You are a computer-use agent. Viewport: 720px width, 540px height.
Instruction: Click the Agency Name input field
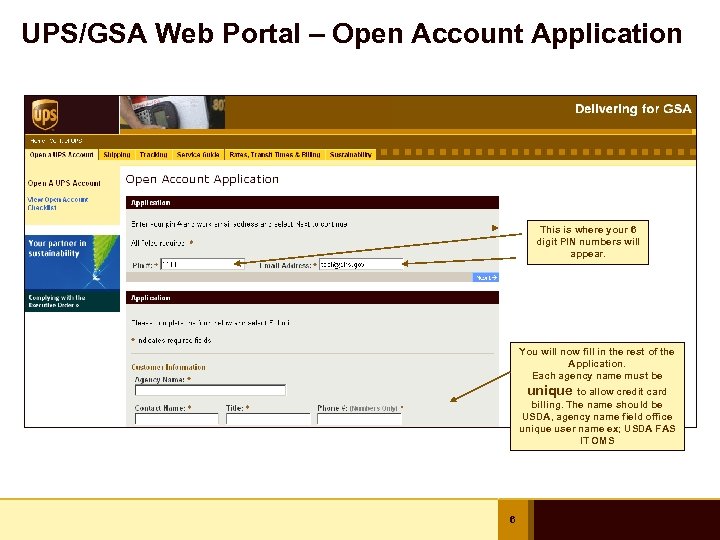click(x=210, y=390)
